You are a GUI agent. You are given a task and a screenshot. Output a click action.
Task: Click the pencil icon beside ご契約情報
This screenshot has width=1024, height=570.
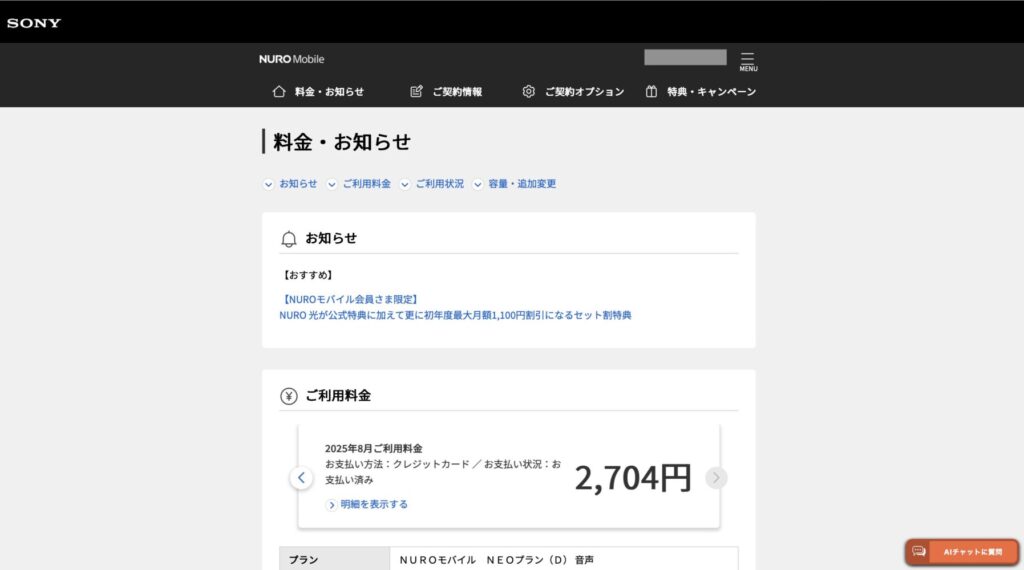tap(416, 92)
